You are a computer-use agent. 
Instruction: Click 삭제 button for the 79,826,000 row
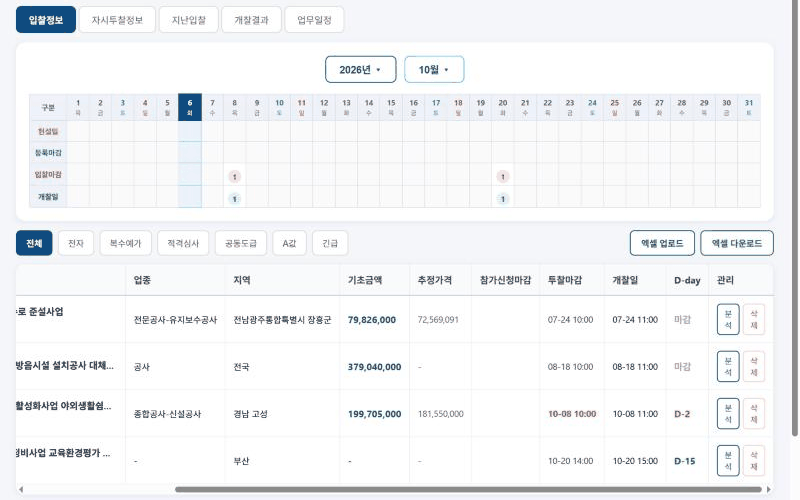point(754,319)
